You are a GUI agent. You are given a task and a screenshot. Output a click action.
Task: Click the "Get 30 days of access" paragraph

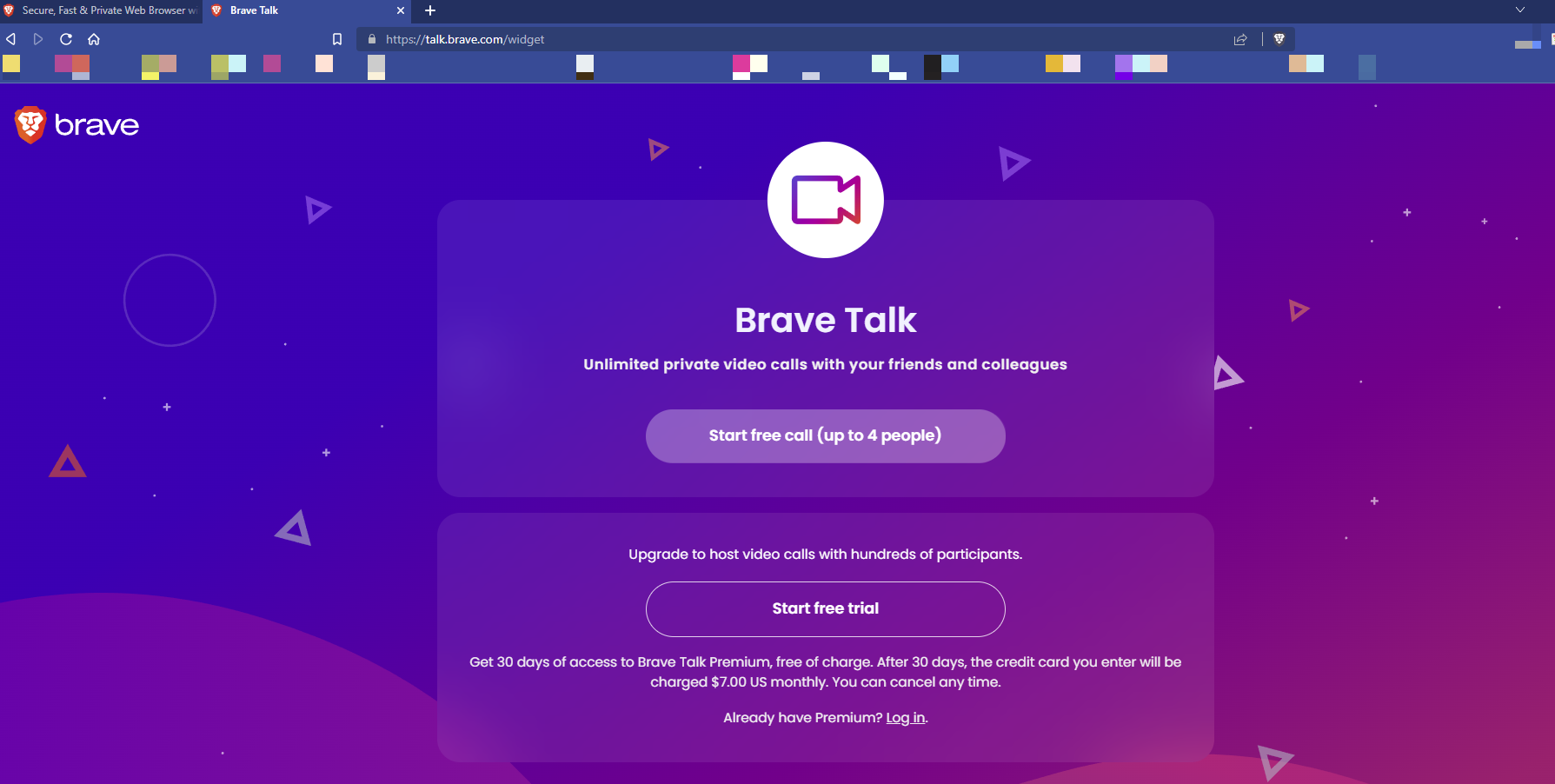point(826,672)
